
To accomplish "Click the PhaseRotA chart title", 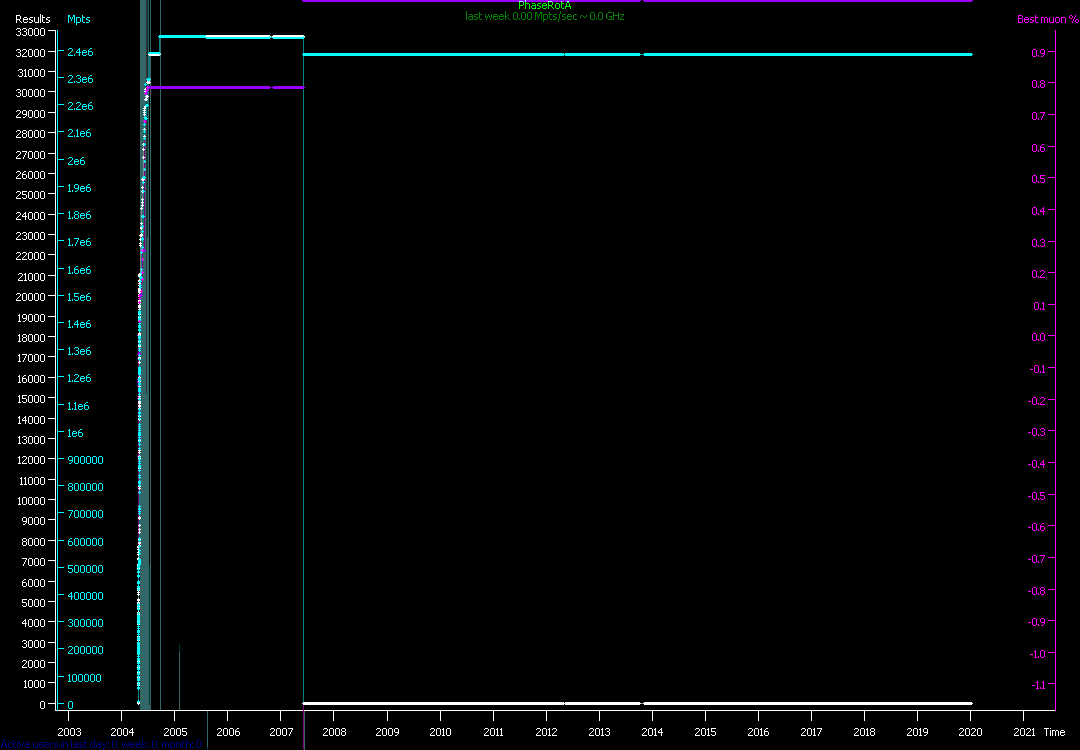I will pyautogui.click(x=544, y=6).
